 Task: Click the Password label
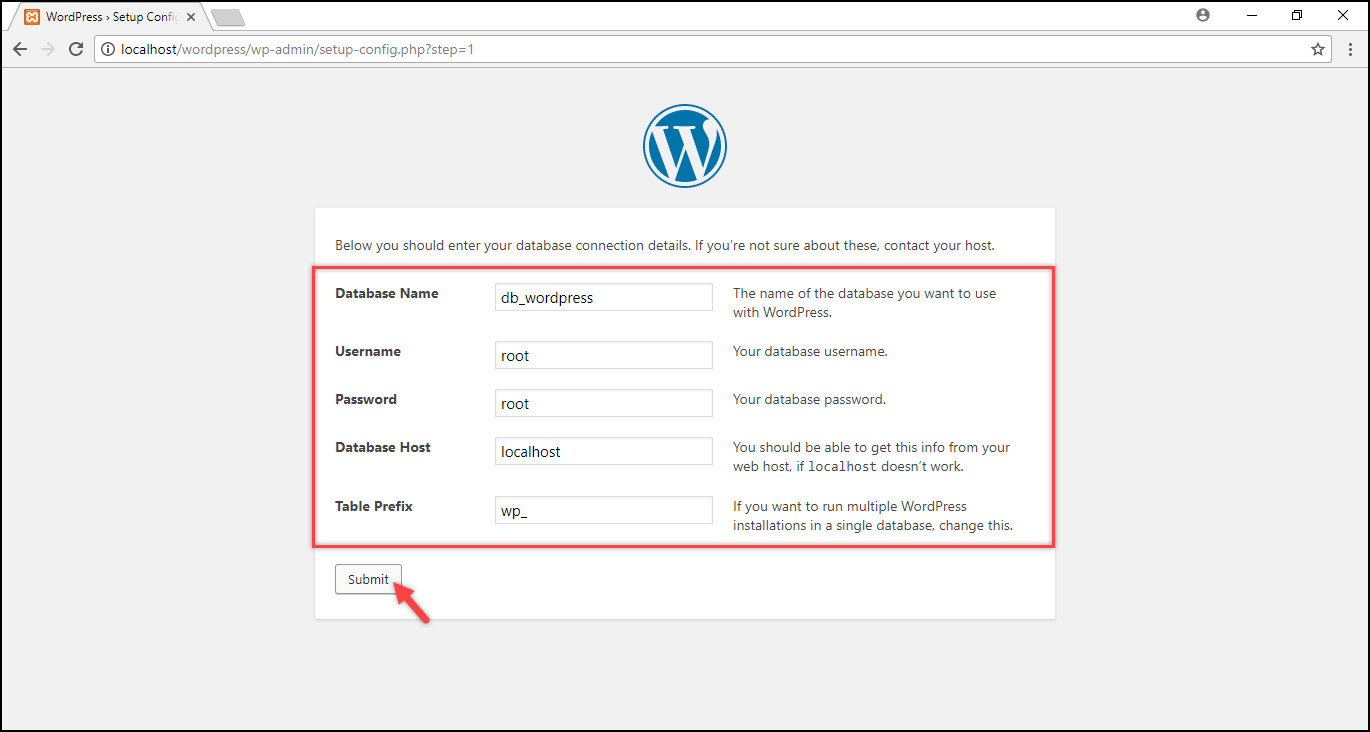tap(366, 399)
